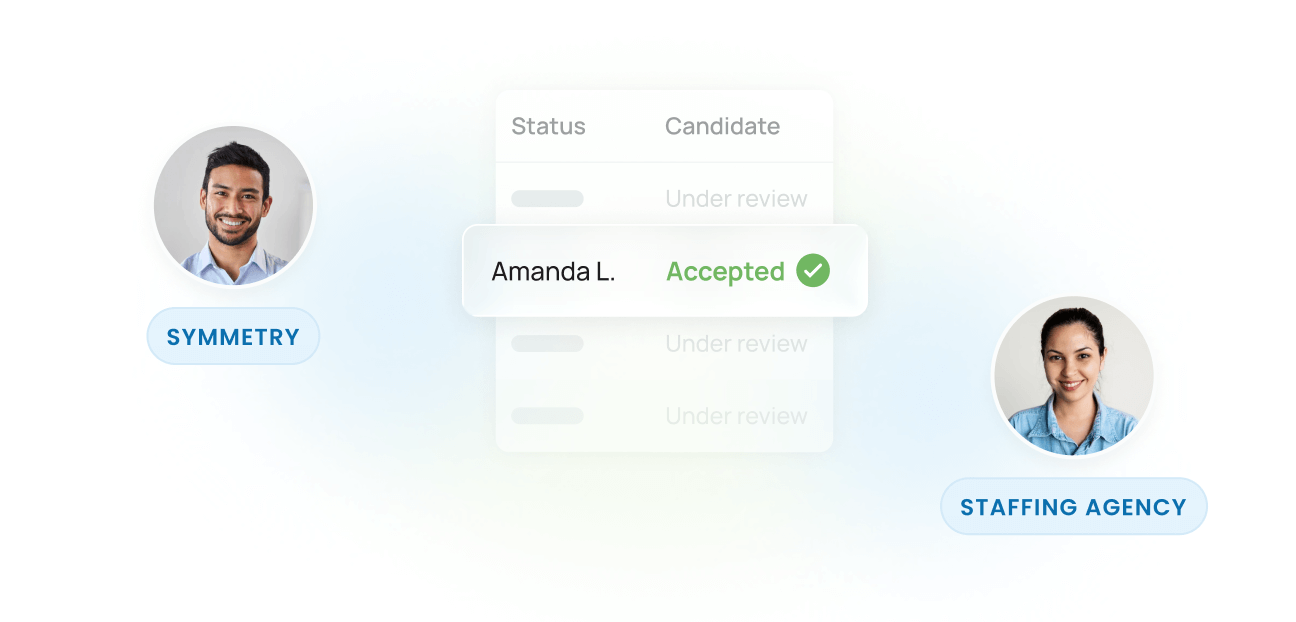Click the bottommost Under review text

click(736, 416)
